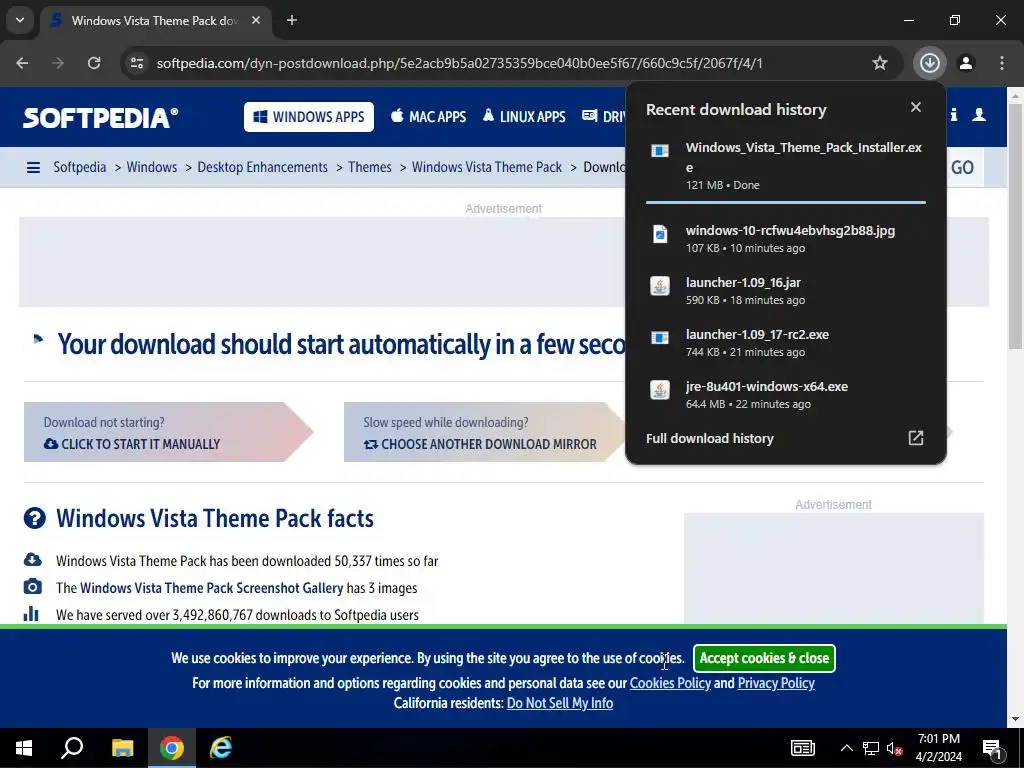
Task: Reload the Softpedia page
Action: click(x=94, y=63)
